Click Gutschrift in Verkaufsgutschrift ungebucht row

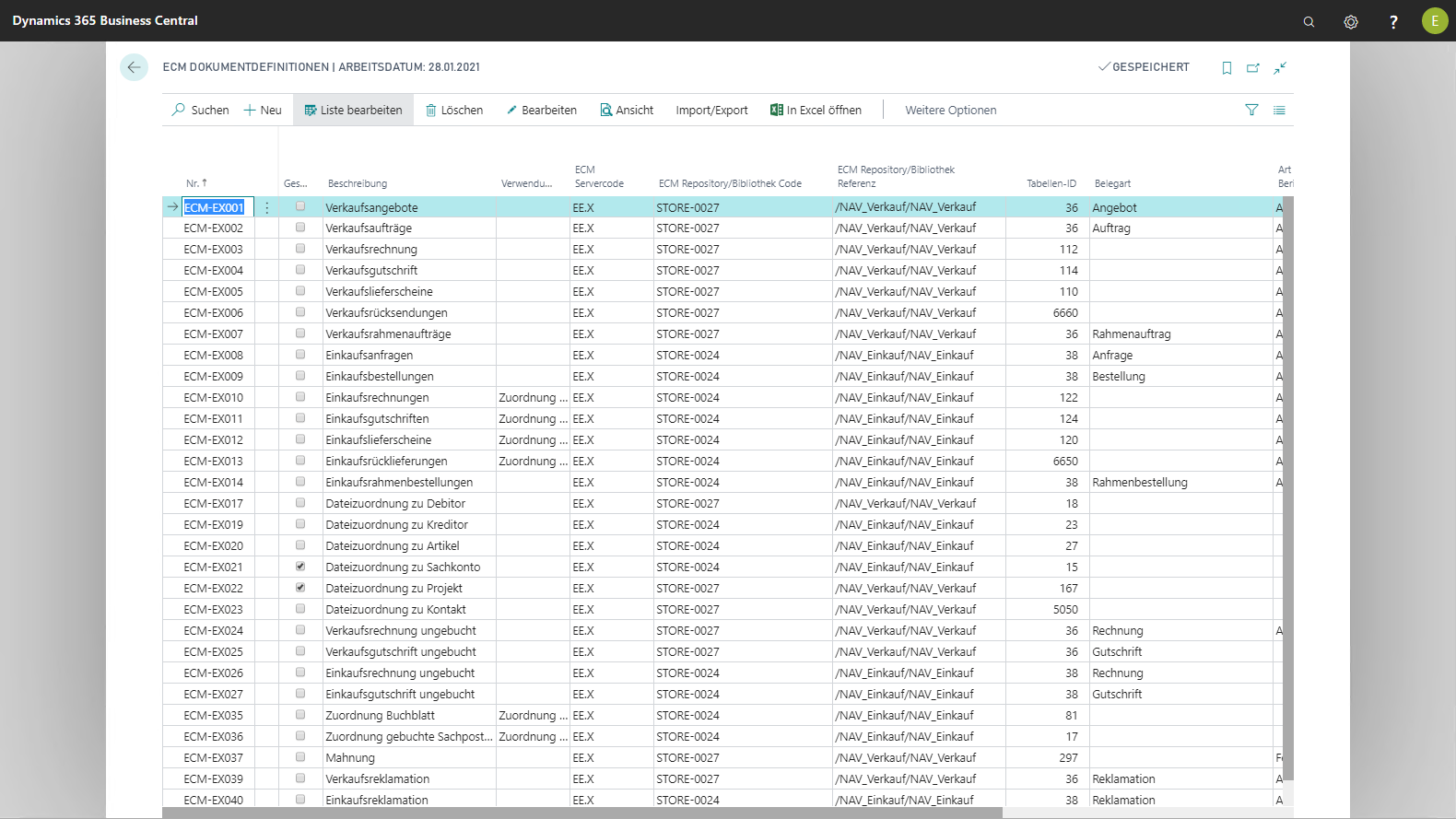1116,651
